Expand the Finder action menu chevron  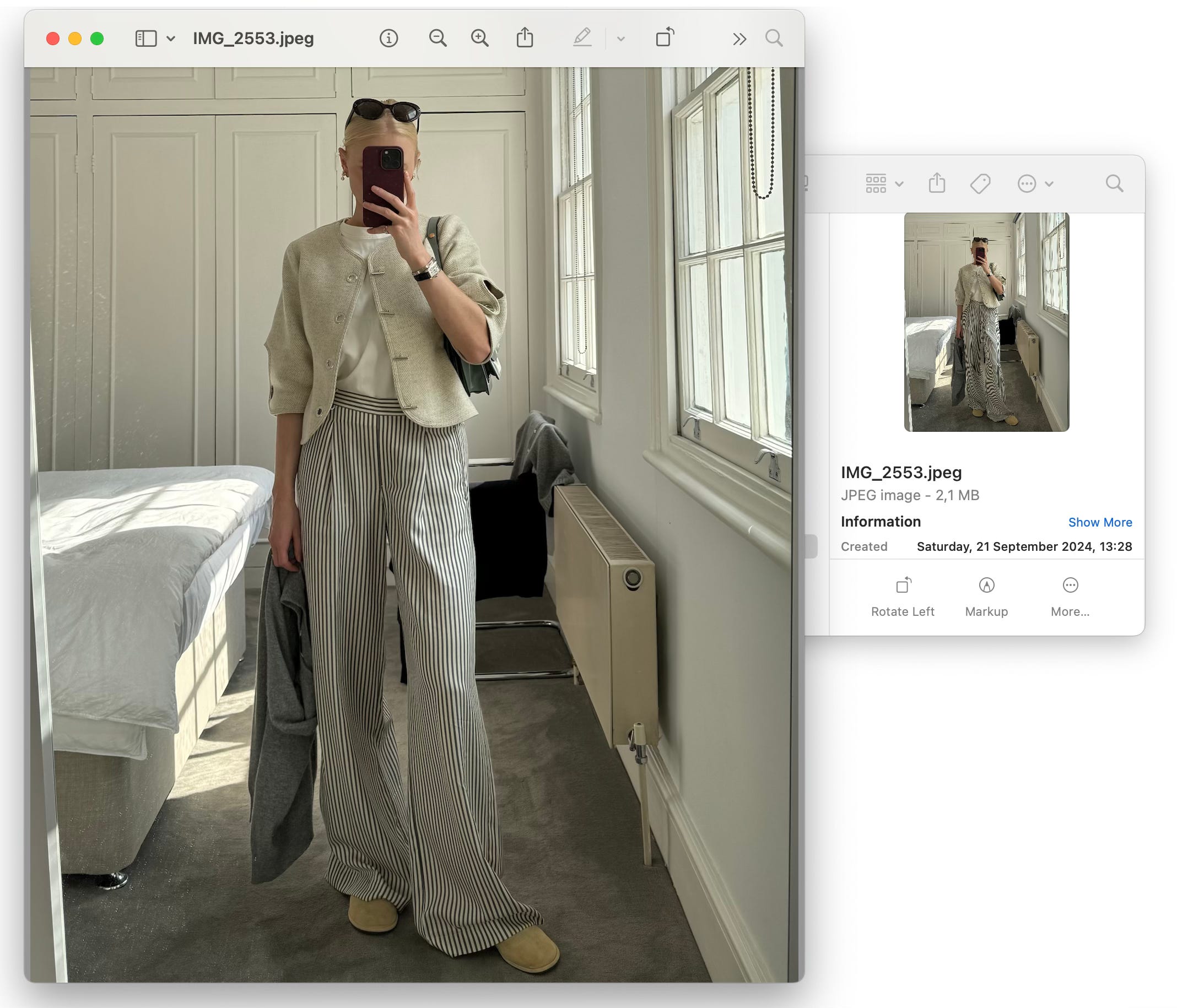point(1049,184)
